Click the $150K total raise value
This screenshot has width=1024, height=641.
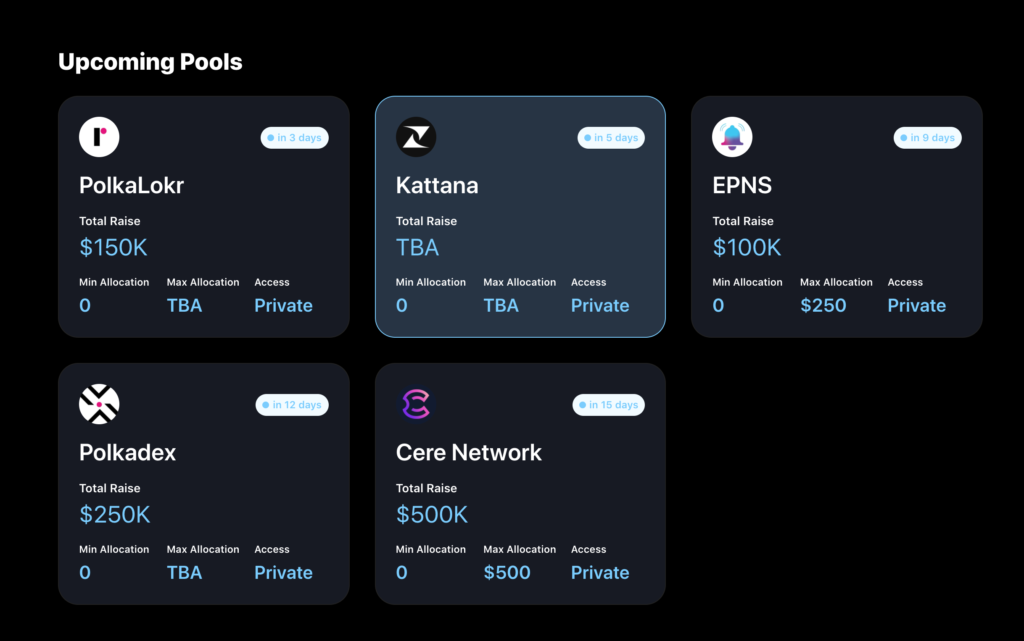click(113, 247)
